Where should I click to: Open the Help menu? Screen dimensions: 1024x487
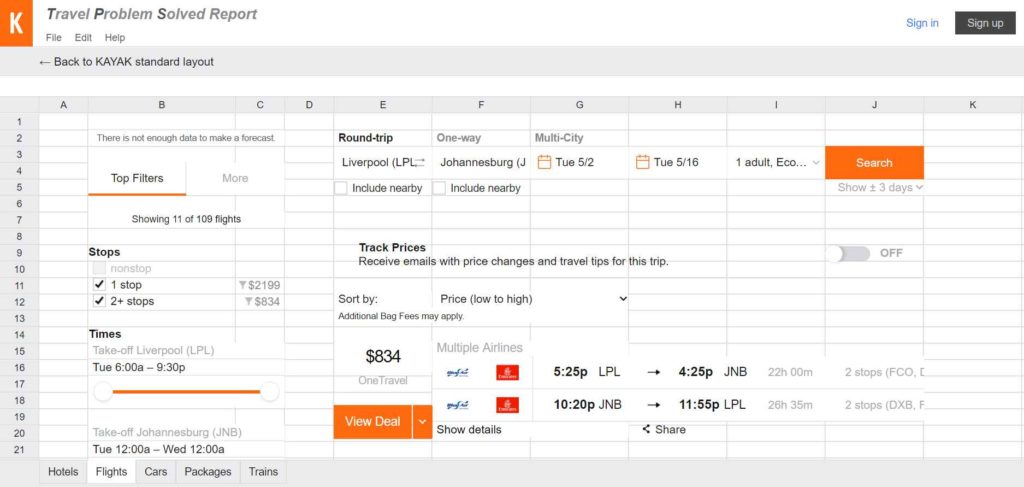114,38
